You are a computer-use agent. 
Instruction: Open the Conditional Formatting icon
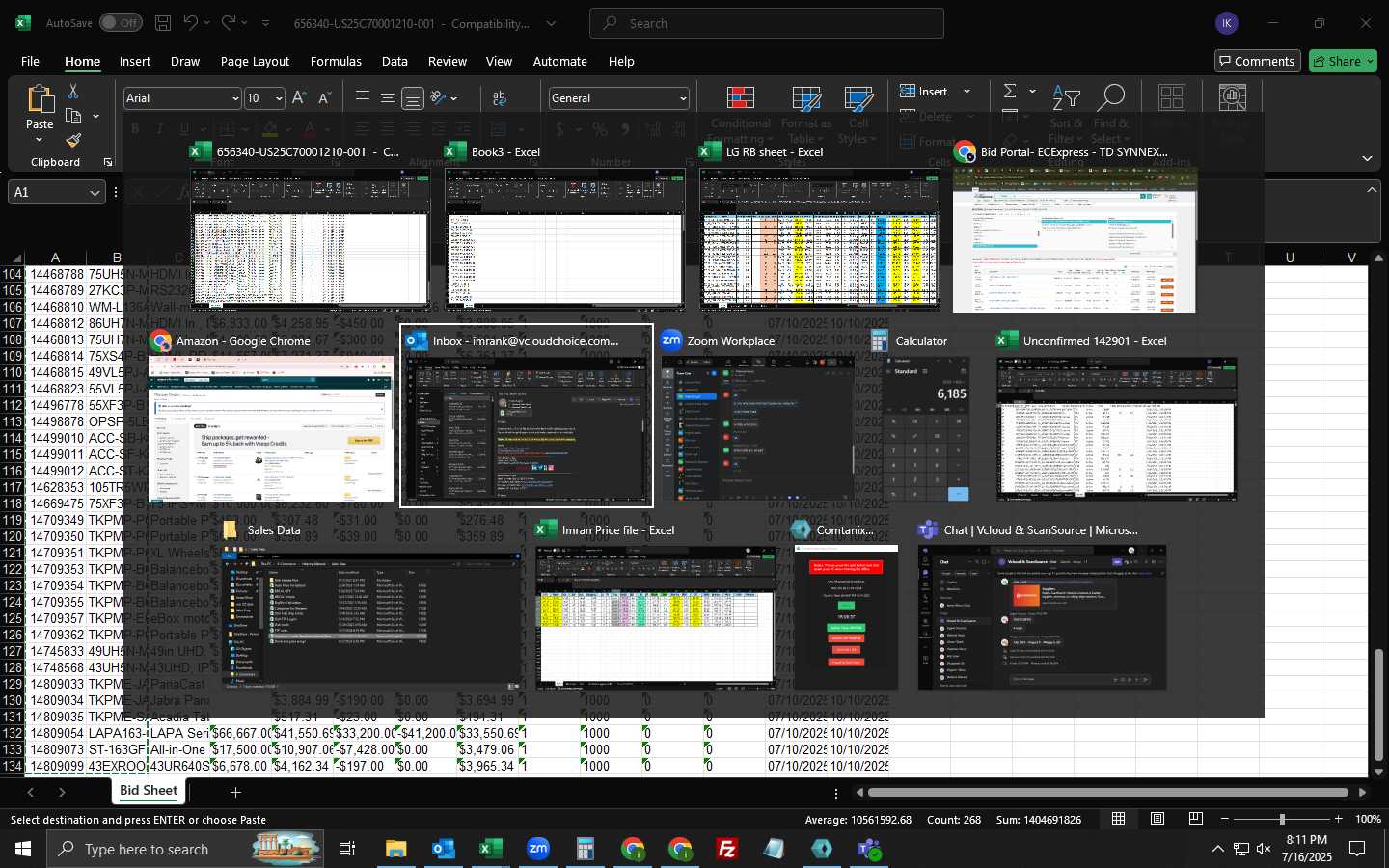[x=741, y=98]
